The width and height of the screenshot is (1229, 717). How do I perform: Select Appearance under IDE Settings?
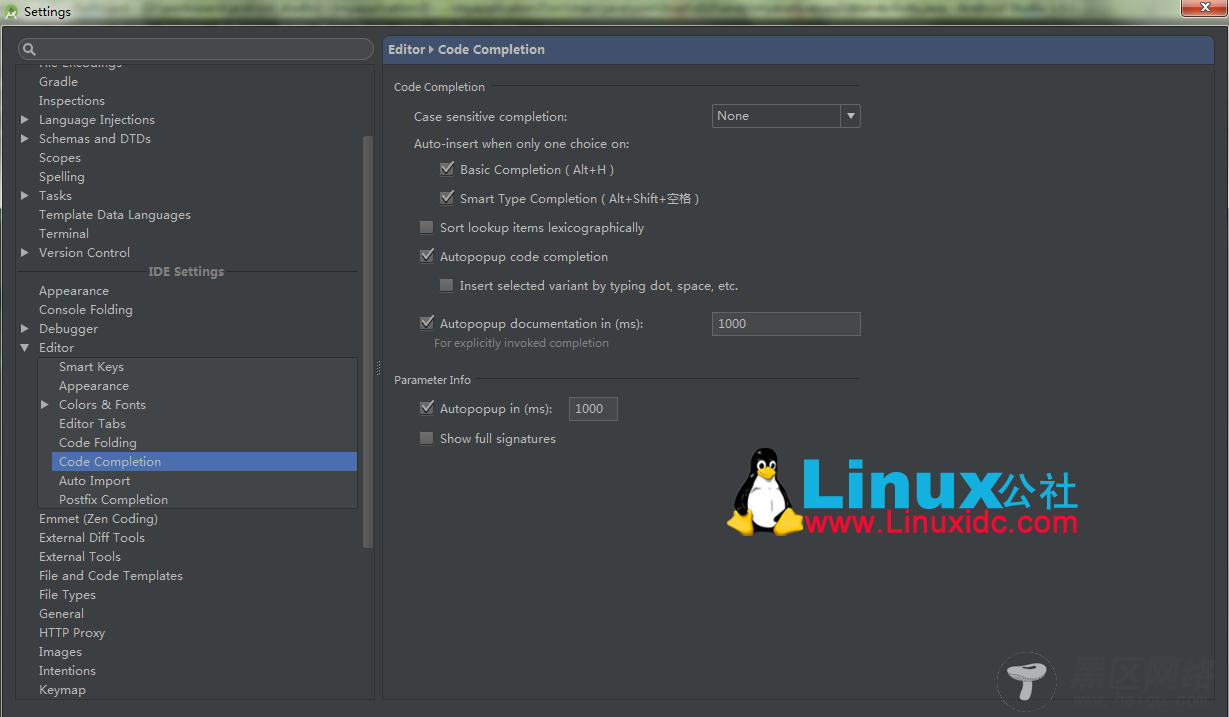click(x=74, y=291)
